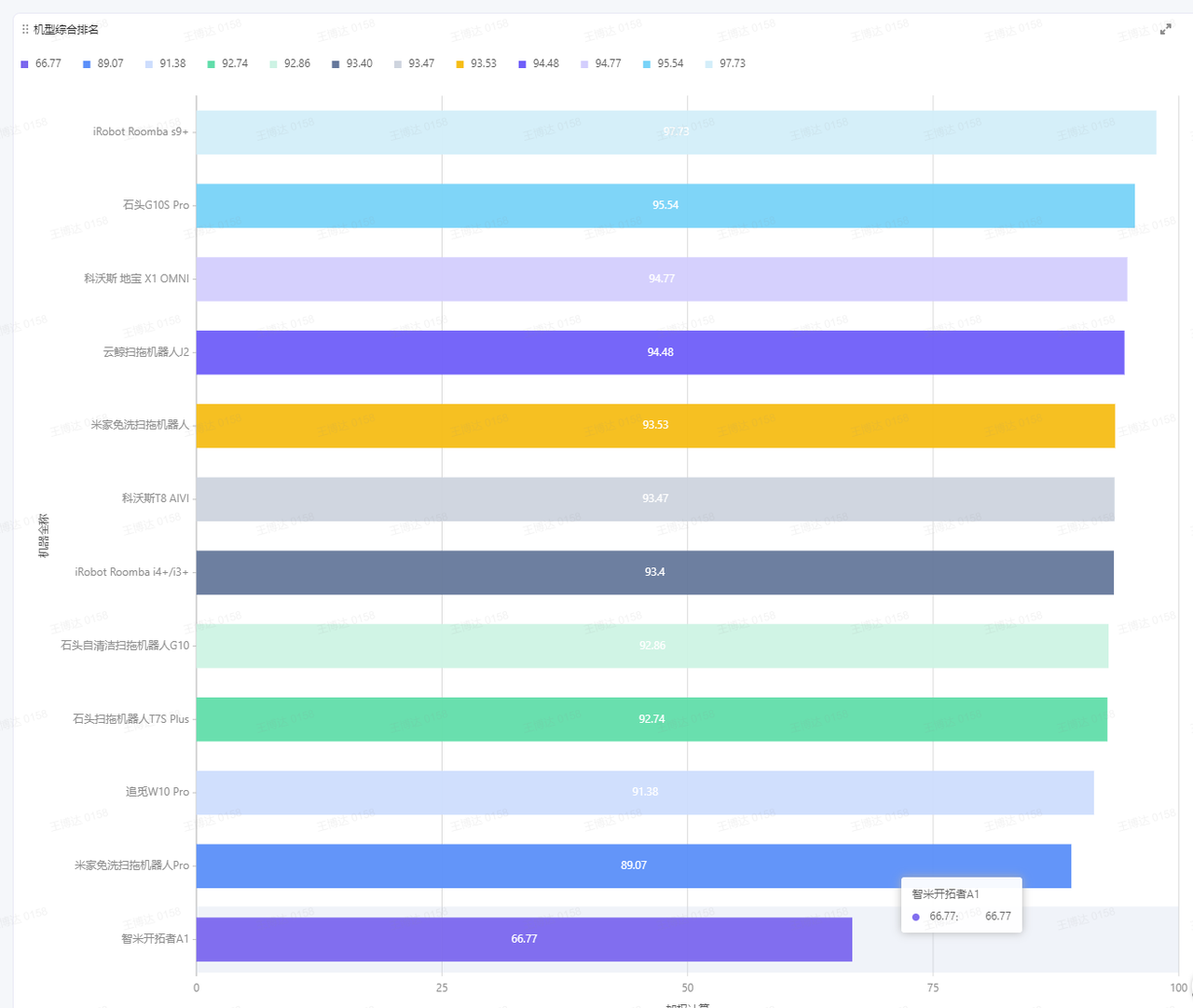Click the iRobot Roomba i4+/i3+ axis label
Viewport: 1193px width, 1008px height.
click(131, 572)
